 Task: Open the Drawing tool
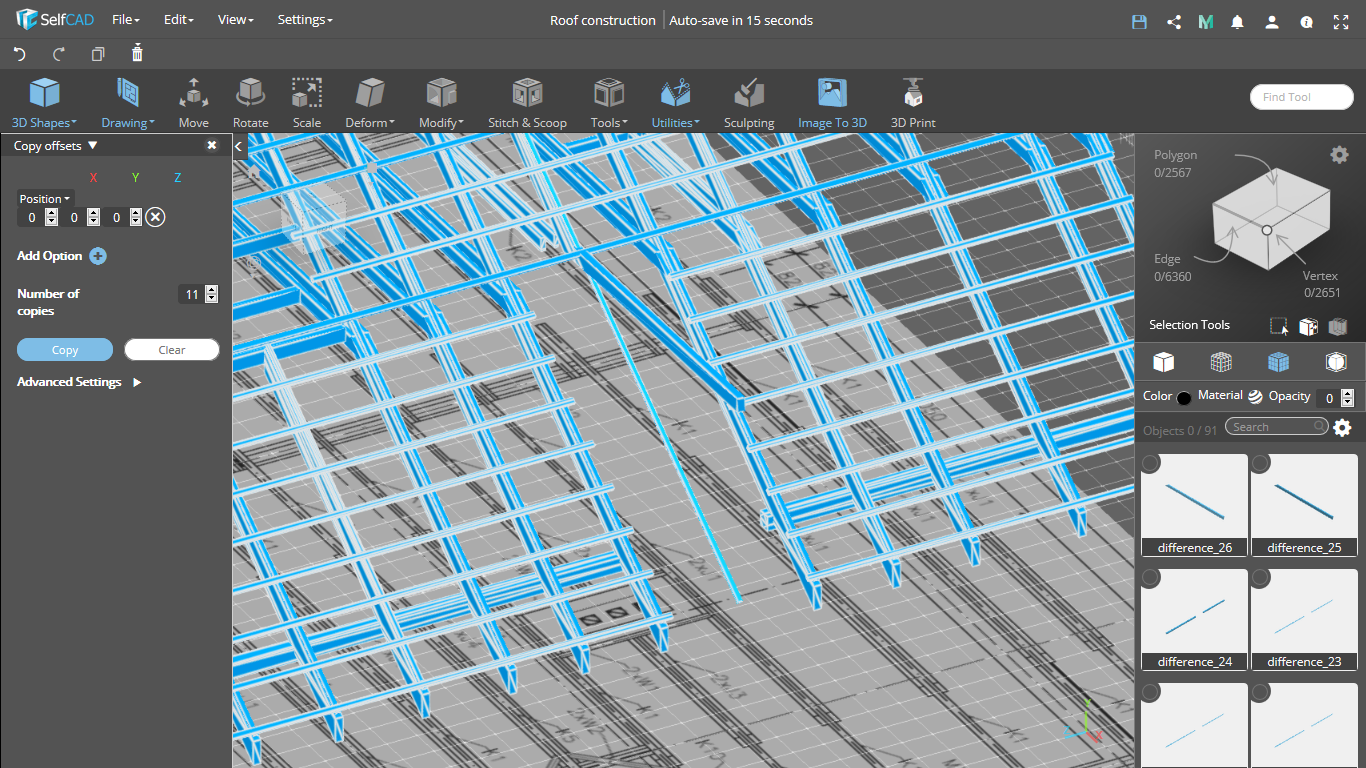point(128,103)
